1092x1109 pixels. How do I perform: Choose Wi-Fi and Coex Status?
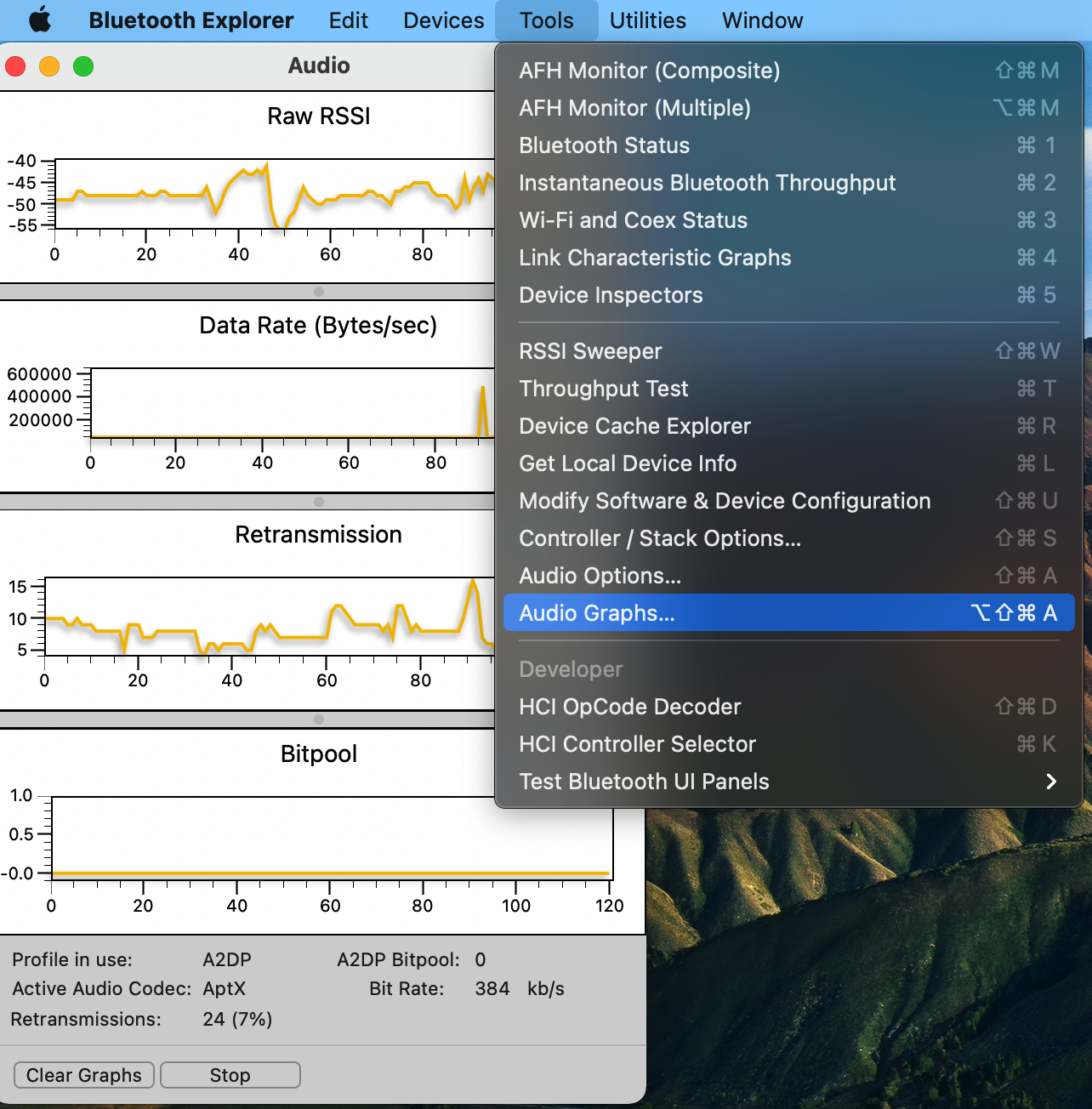(789, 220)
